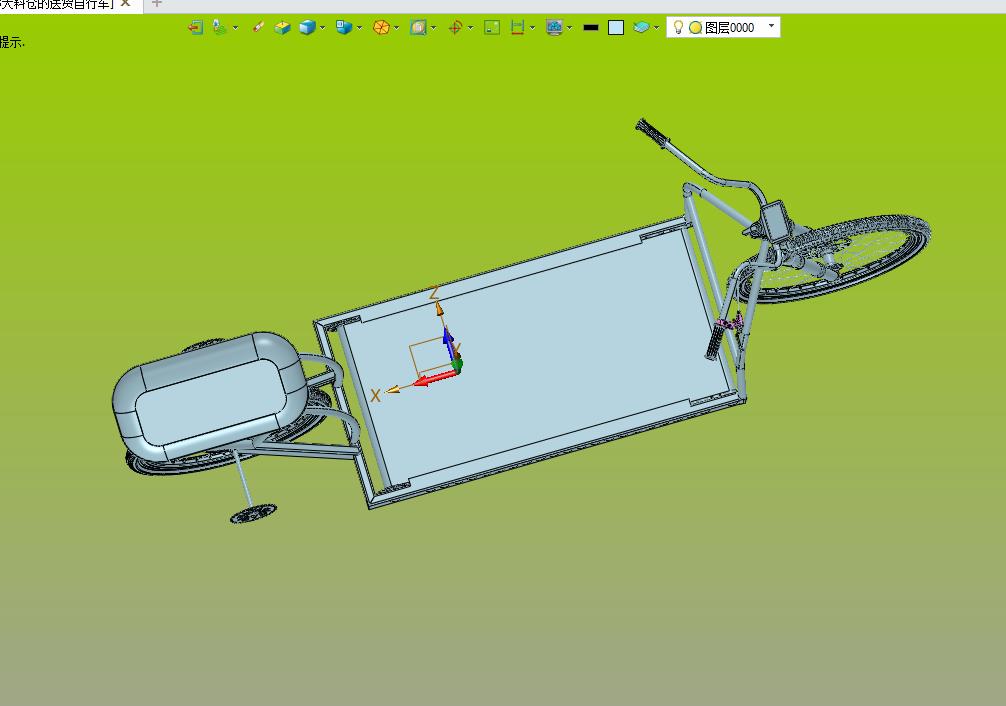Click the exit/return arrow icon in toolbar
Viewport: 1006px width, 706px height.
pos(195,28)
